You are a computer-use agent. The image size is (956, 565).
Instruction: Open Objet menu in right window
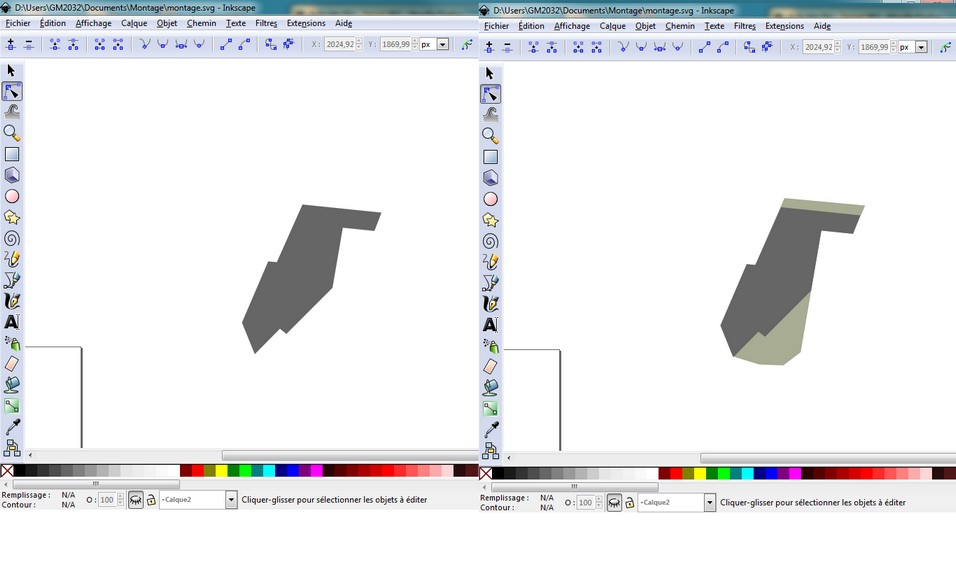(x=645, y=26)
